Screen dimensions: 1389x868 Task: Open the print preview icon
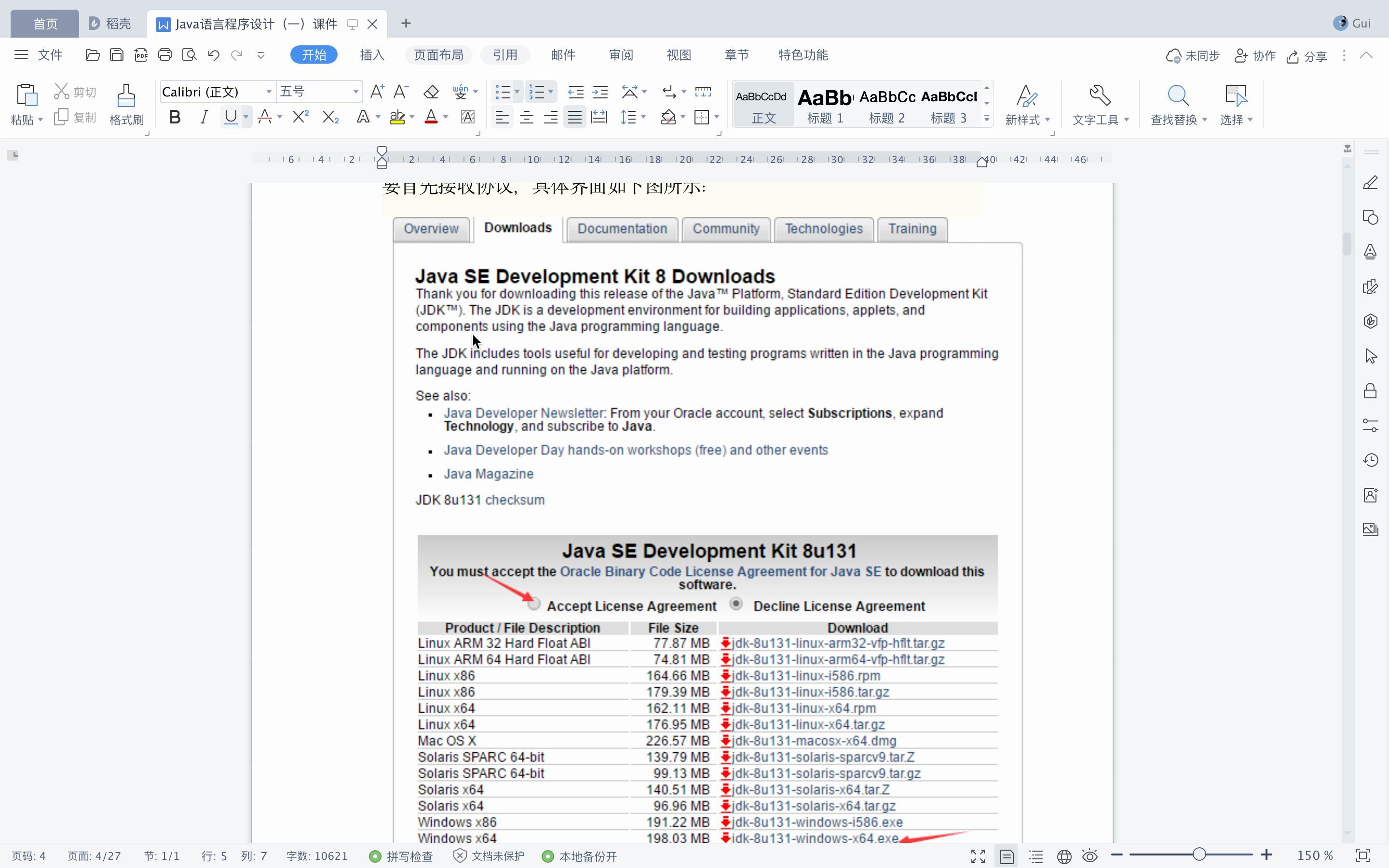pyautogui.click(x=189, y=55)
